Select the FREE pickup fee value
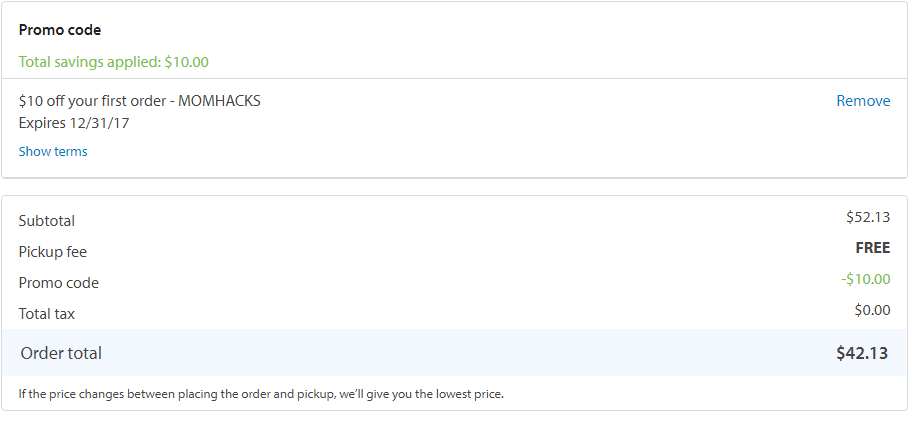 (x=872, y=248)
